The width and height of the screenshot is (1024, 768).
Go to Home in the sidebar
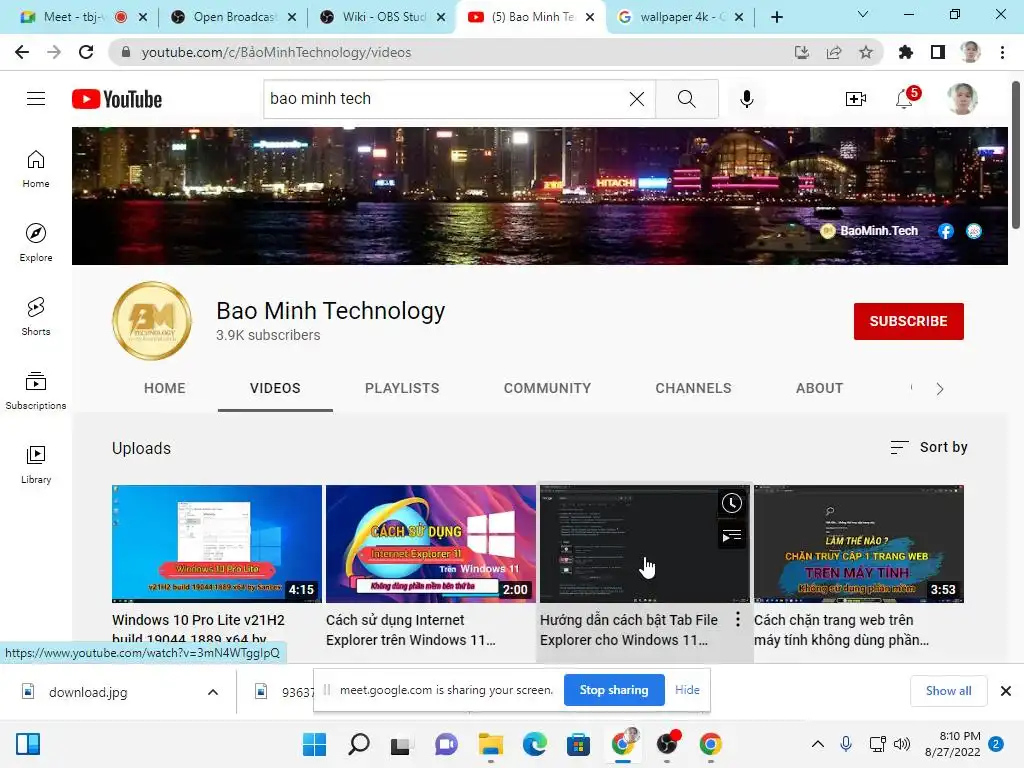pyautogui.click(x=36, y=168)
